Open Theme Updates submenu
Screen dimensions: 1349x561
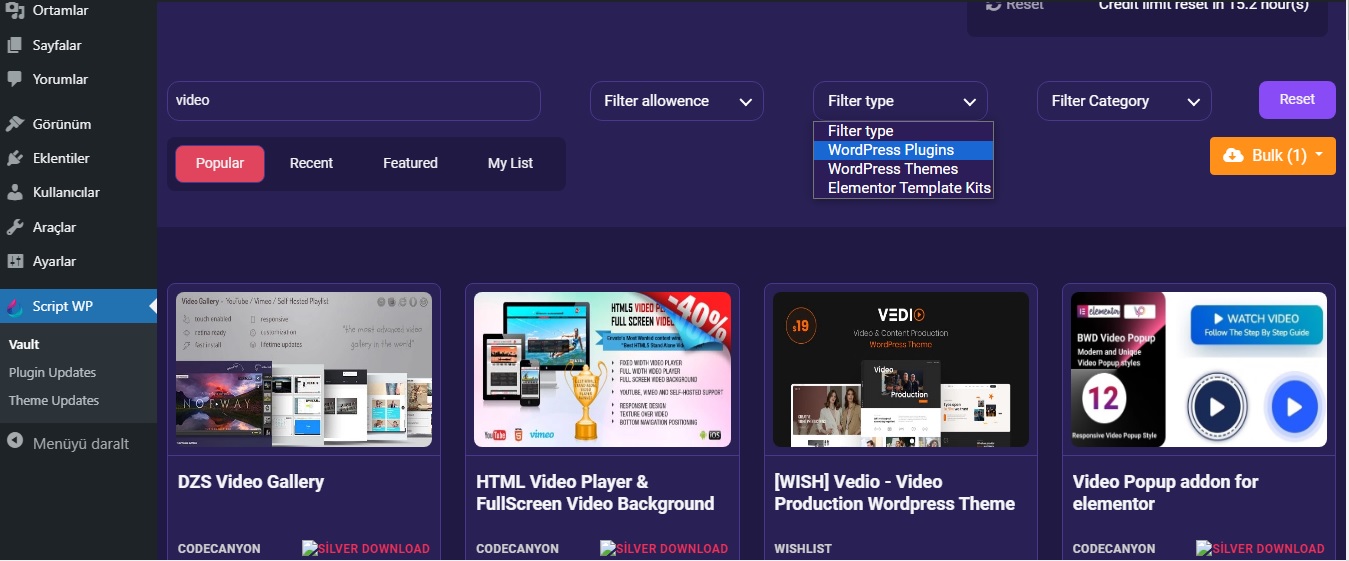(54, 400)
